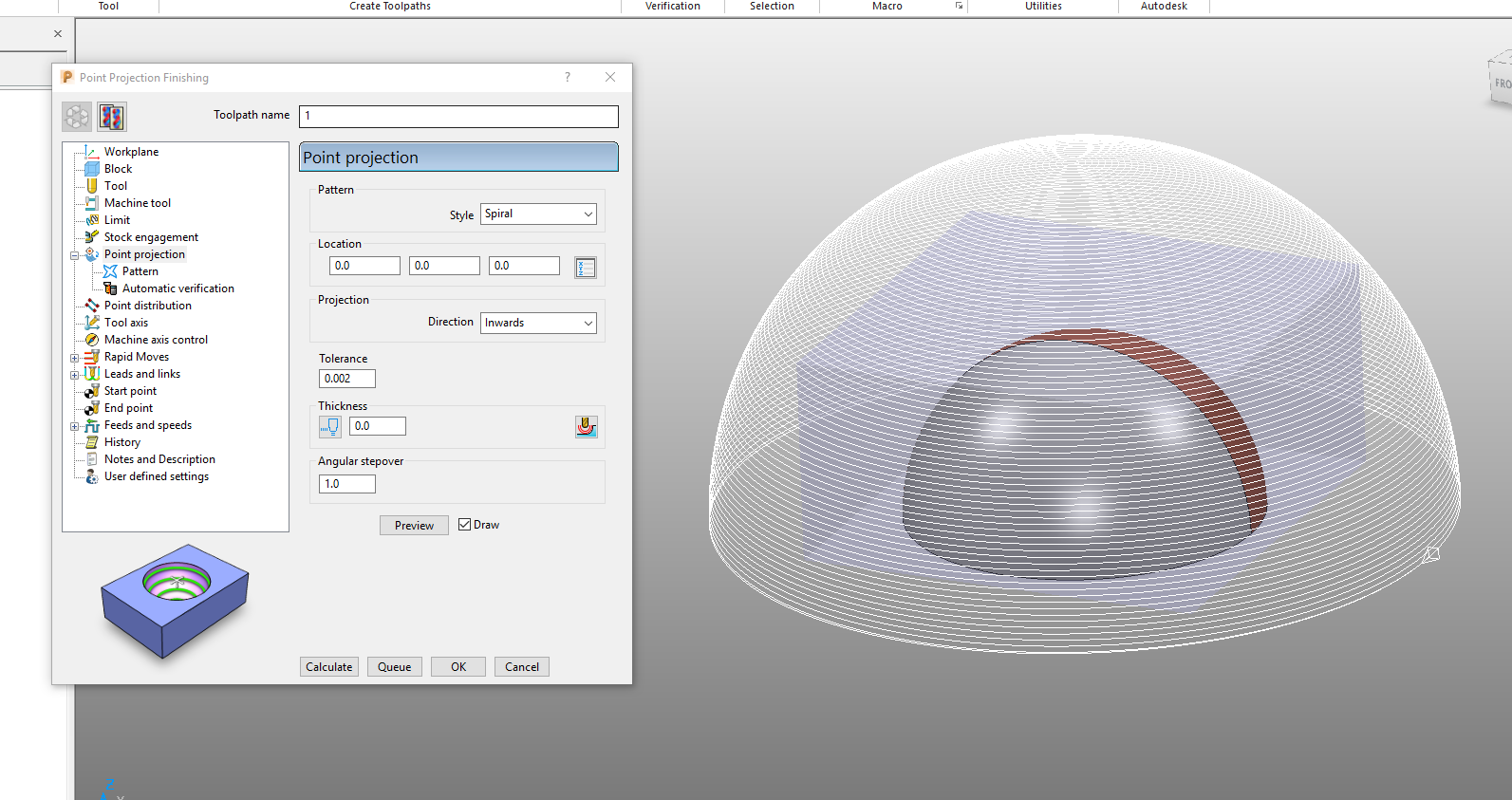Open the Style dropdown showing Spiral
Screen dimensions: 1512x800
coord(538,214)
